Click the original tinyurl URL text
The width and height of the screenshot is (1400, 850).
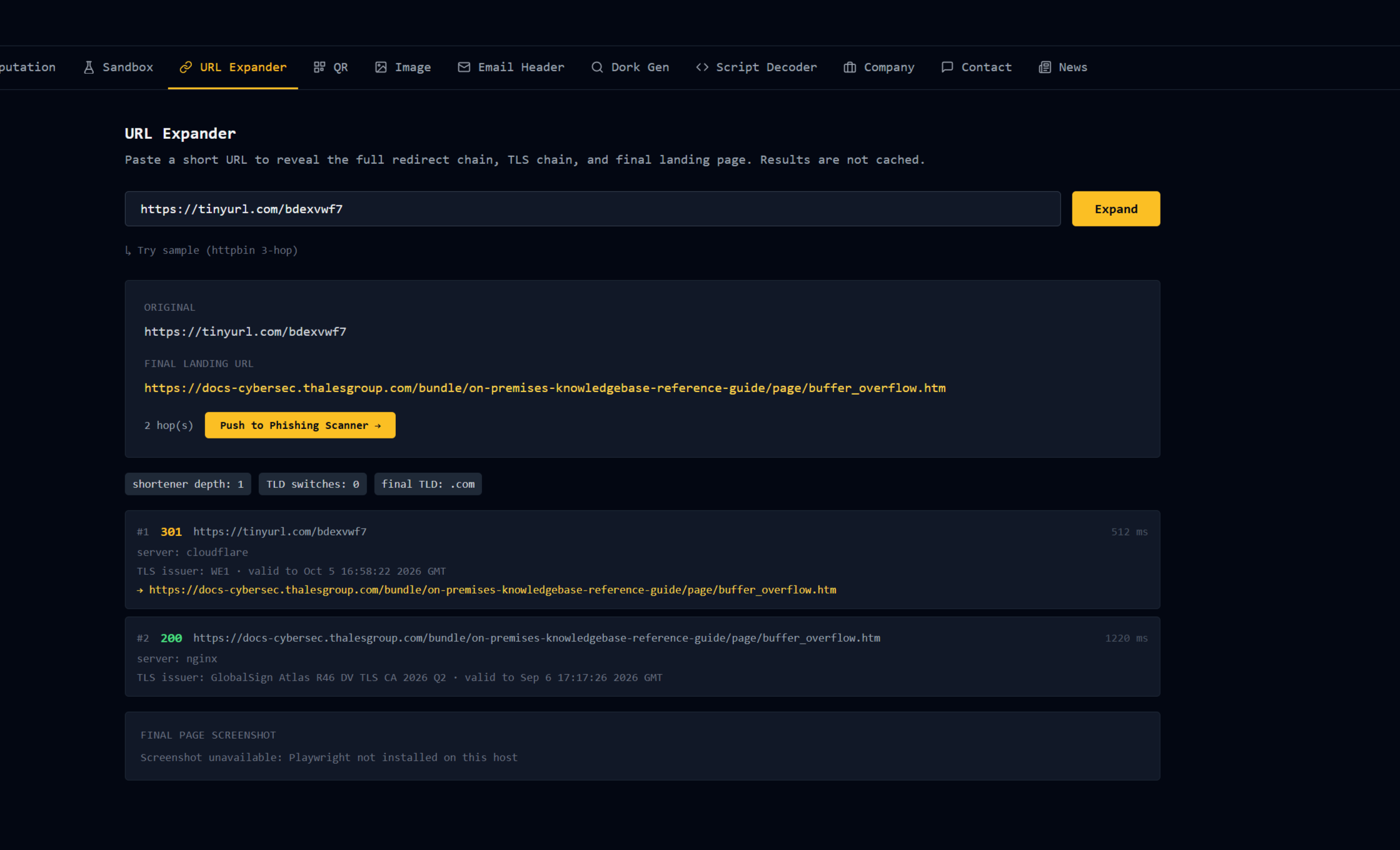[x=245, y=331]
